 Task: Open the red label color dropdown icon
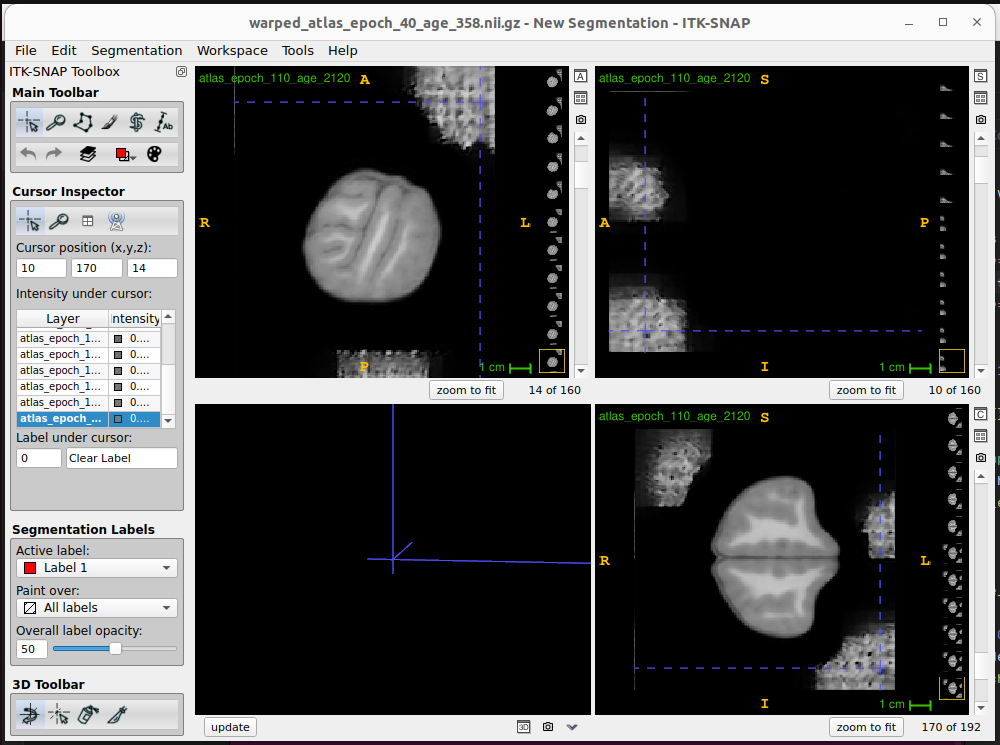point(124,154)
